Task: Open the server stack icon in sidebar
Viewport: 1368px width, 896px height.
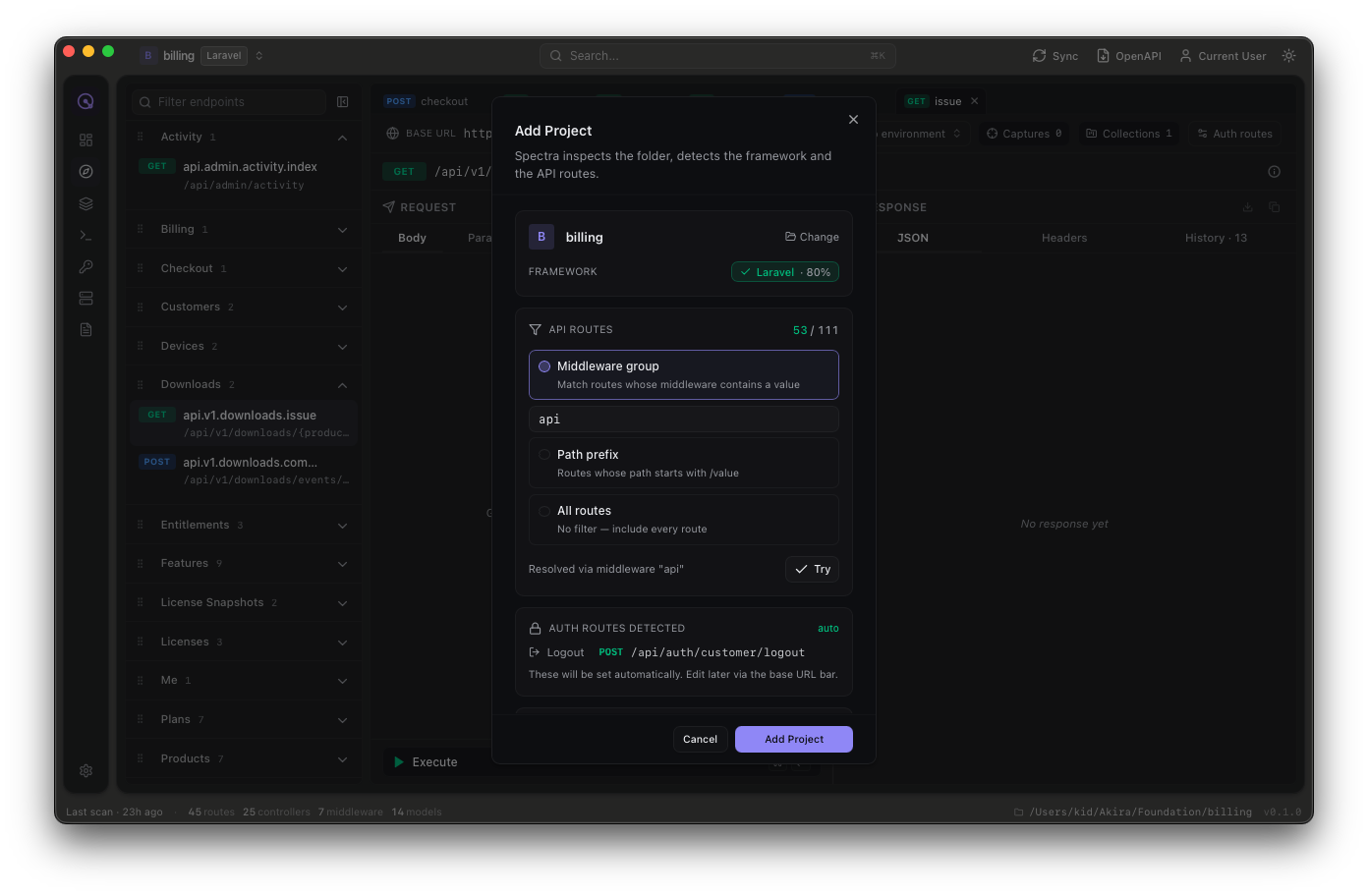Action: tap(85, 298)
